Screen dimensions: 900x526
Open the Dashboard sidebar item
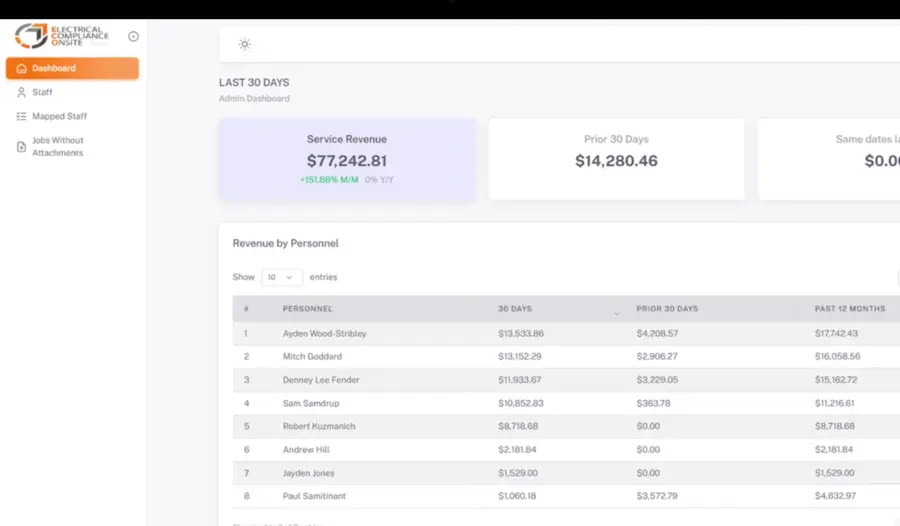[72, 68]
